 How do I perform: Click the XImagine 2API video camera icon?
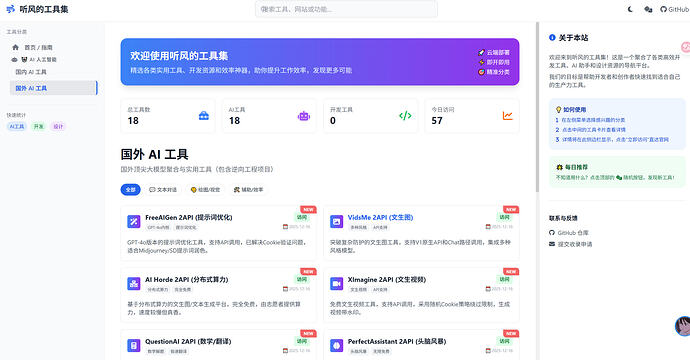click(x=337, y=283)
